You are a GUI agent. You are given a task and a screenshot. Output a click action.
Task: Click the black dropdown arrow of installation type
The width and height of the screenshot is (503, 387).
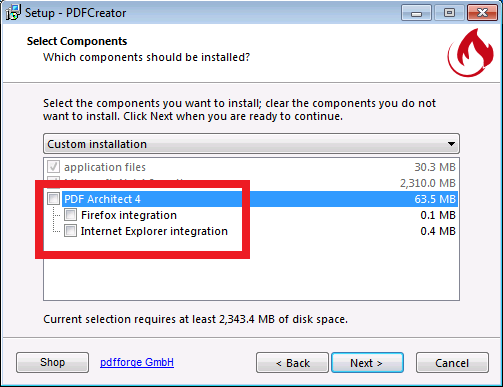451,144
